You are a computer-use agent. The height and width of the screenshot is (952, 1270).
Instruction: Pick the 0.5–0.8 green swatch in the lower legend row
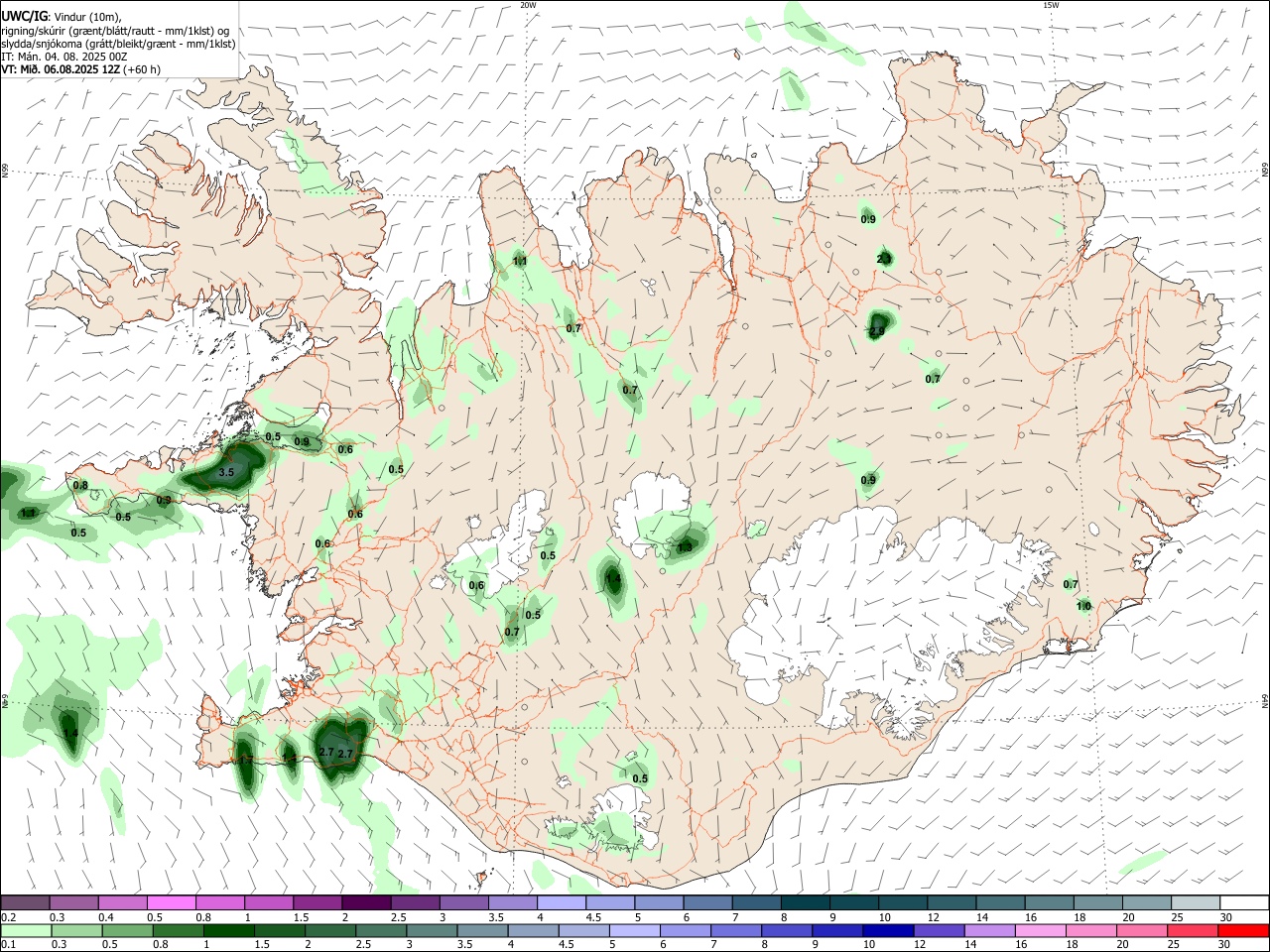128,931
